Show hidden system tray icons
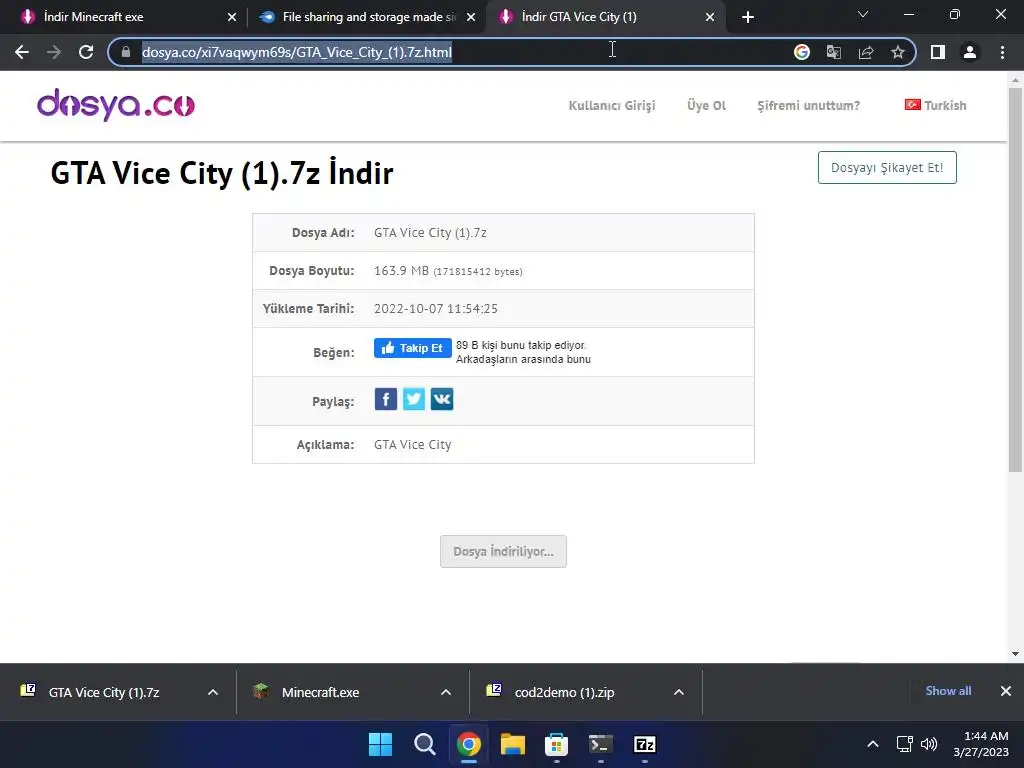1024x768 pixels. click(x=872, y=744)
